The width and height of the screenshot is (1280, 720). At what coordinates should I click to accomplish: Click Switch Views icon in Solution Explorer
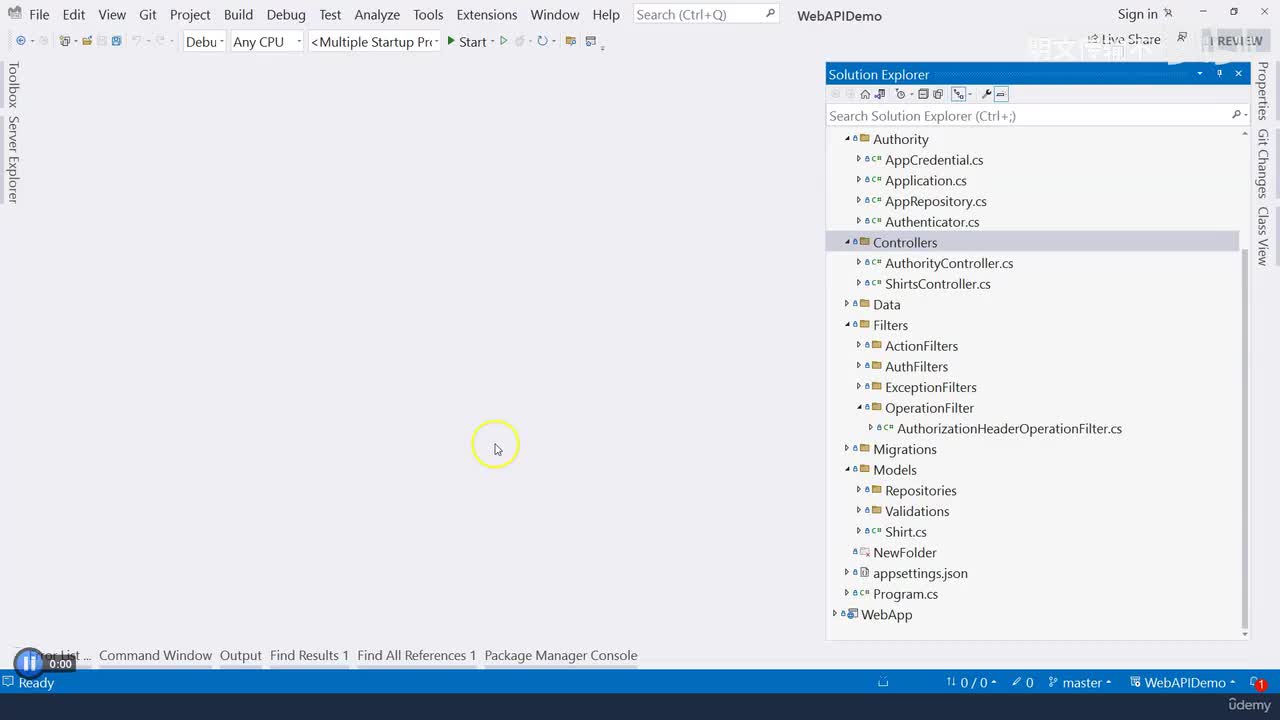[x=880, y=94]
